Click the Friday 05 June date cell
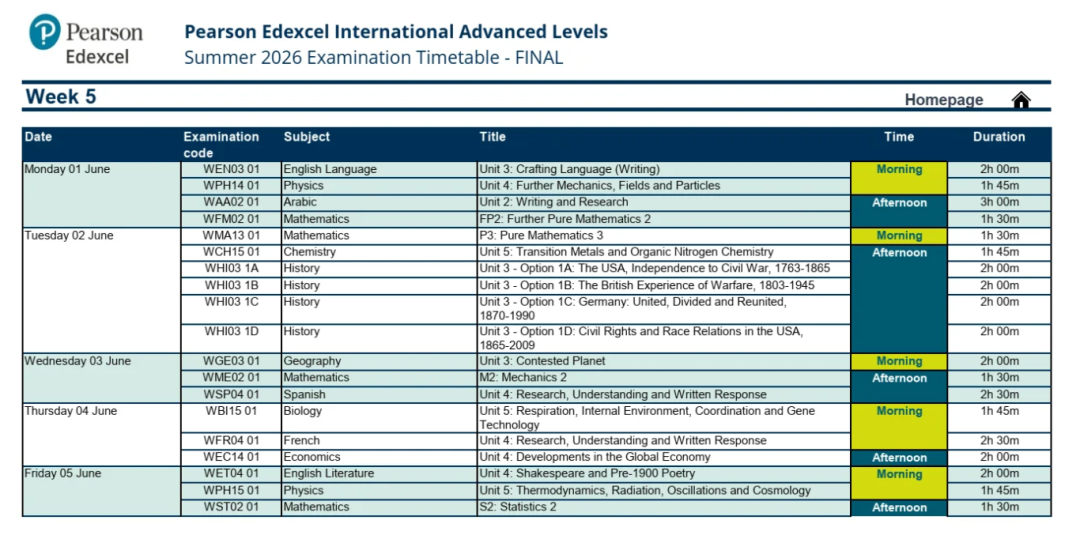Image resolution: width=1080 pixels, height=539 pixels. 63,474
